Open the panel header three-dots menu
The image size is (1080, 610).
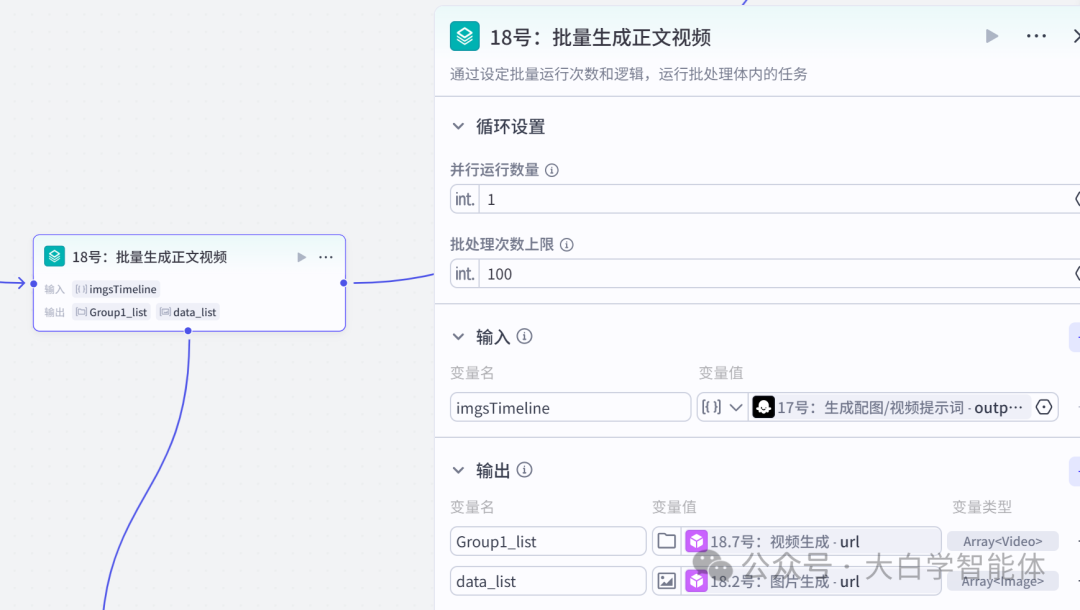[x=1036, y=36]
